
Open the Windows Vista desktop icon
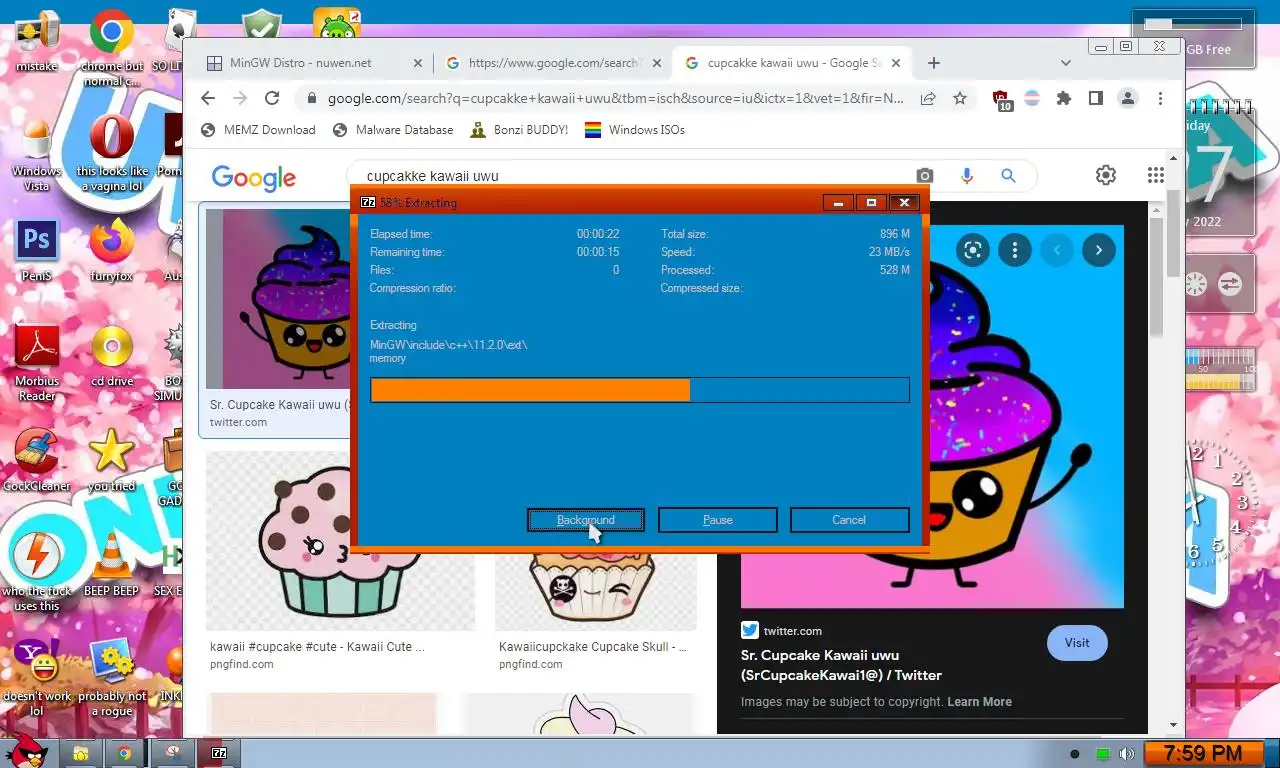pyautogui.click(x=36, y=155)
